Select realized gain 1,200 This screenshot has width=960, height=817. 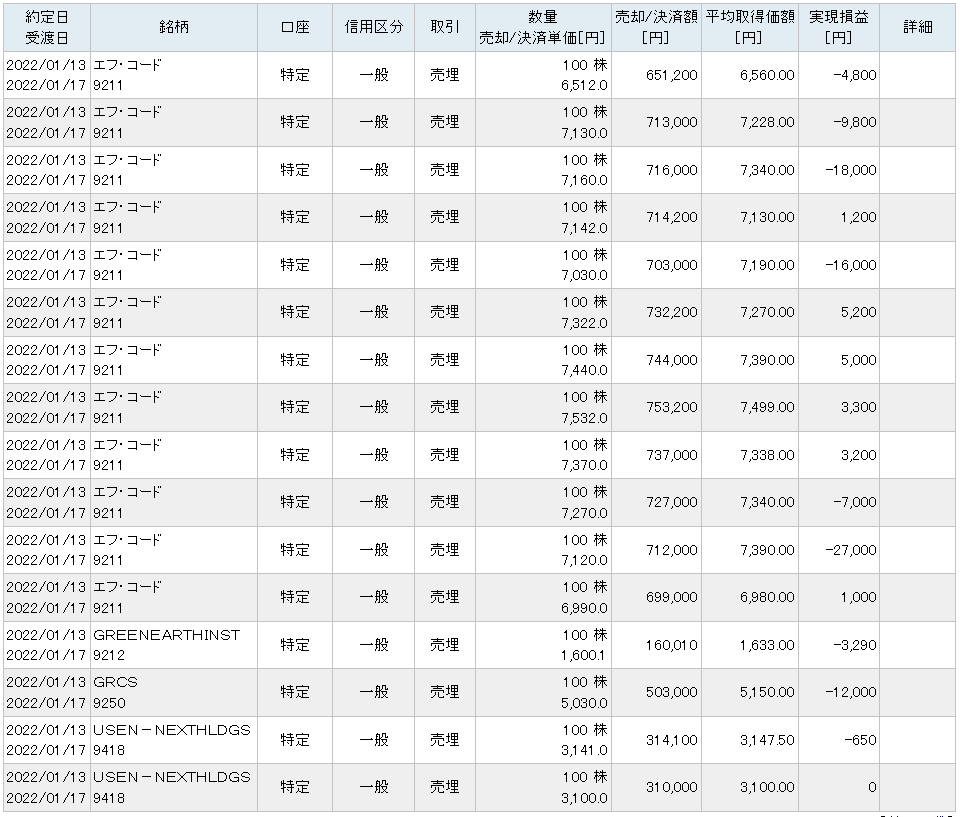point(858,217)
